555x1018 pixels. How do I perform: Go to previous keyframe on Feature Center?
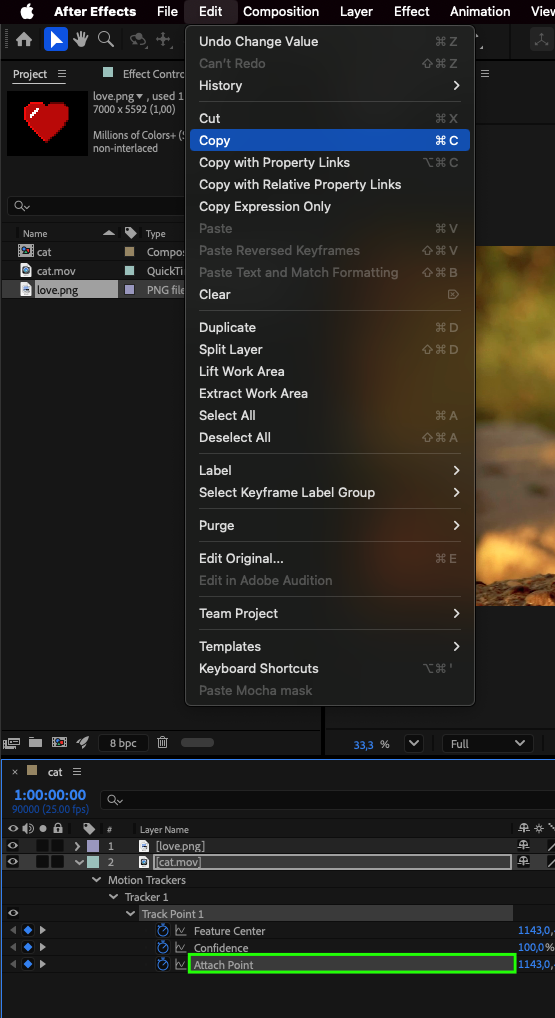tap(12, 930)
